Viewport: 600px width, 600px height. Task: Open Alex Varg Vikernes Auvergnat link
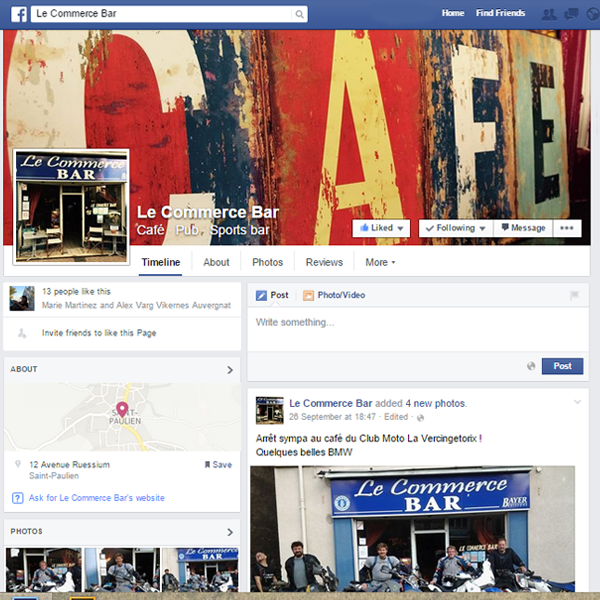[173, 305]
